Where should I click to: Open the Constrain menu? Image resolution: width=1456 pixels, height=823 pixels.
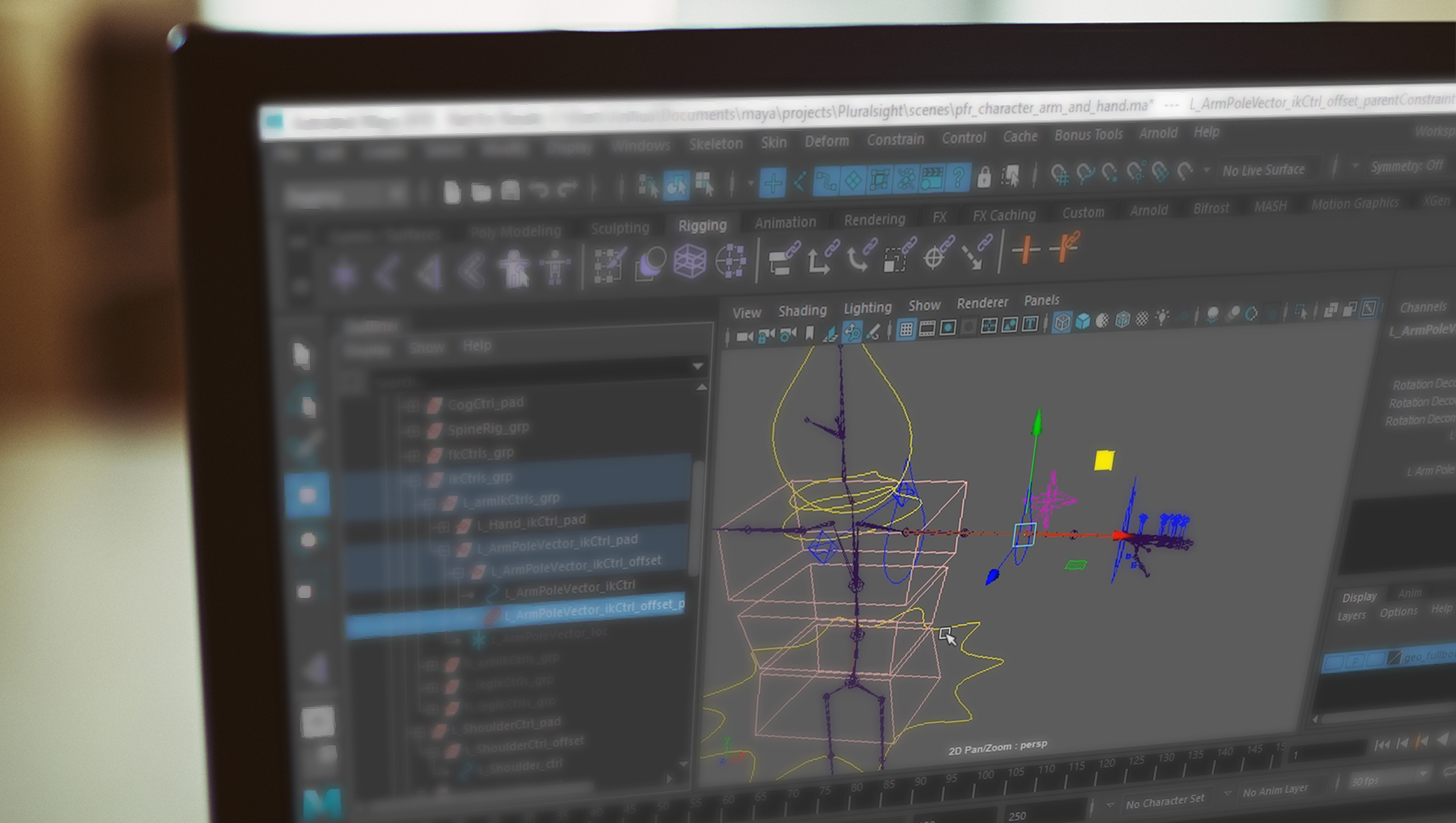pyautogui.click(x=896, y=139)
